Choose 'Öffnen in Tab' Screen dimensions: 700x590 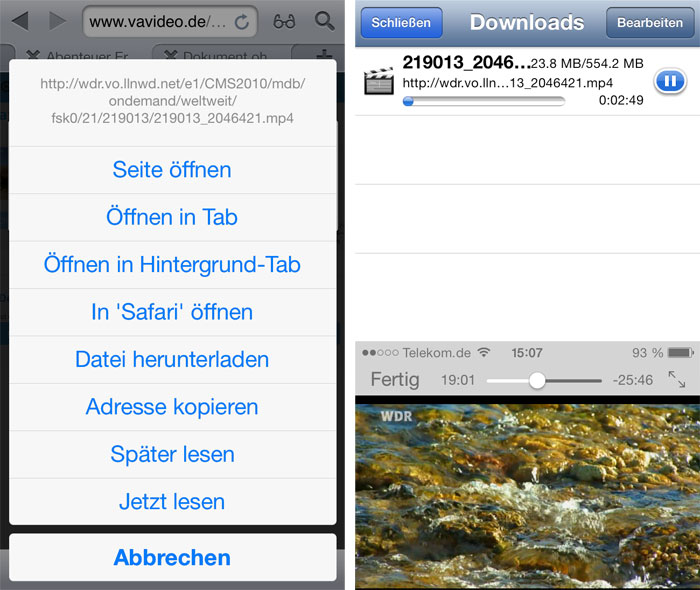pos(172,217)
